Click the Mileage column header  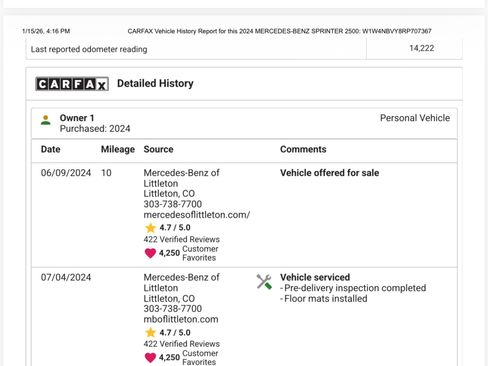(118, 149)
